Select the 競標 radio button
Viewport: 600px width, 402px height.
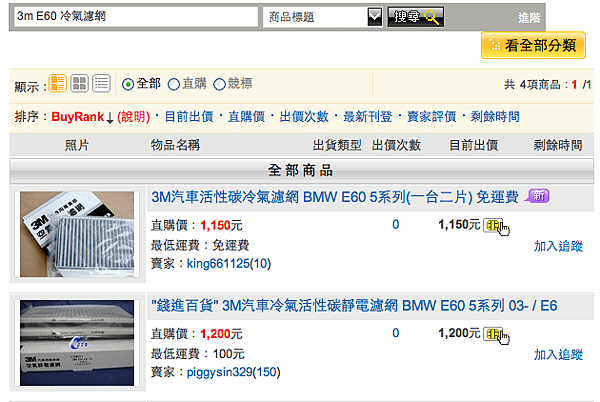pyautogui.click(x=219, y=84)
